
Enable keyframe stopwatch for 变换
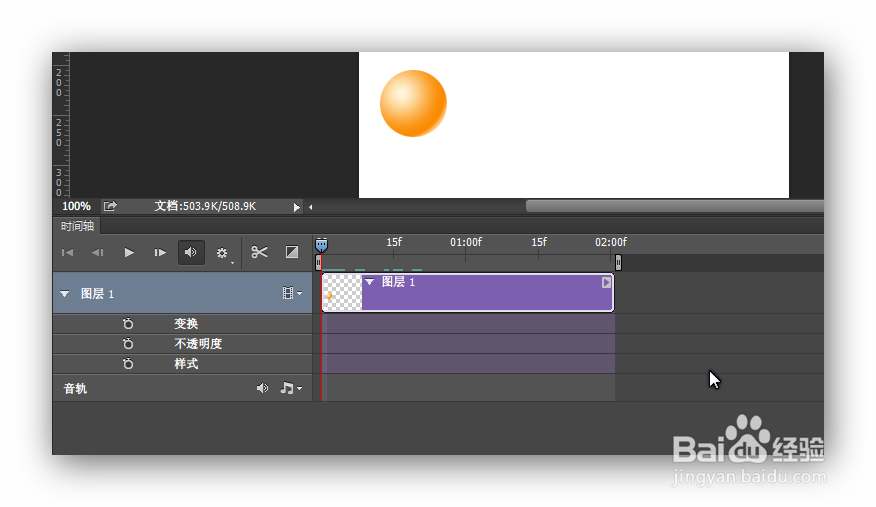(128, 324)
